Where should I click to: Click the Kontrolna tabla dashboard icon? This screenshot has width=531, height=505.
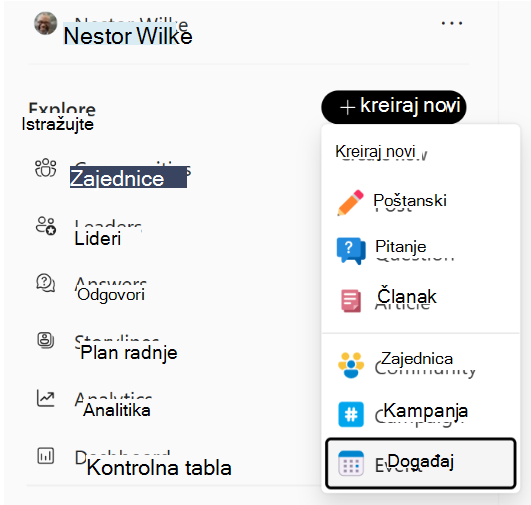(46, 456)
